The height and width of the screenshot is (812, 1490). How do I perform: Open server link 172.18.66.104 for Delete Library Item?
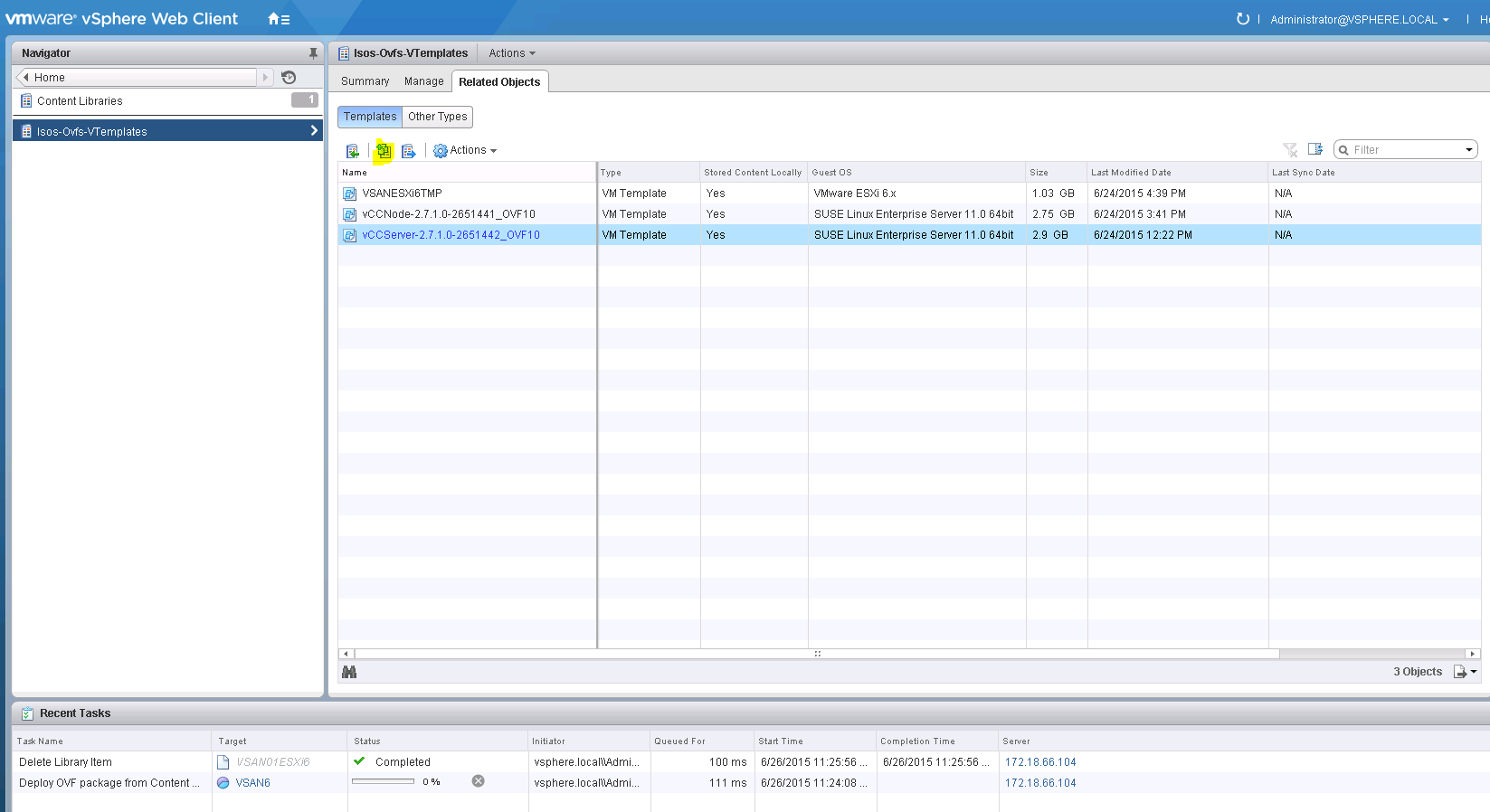1040,762
